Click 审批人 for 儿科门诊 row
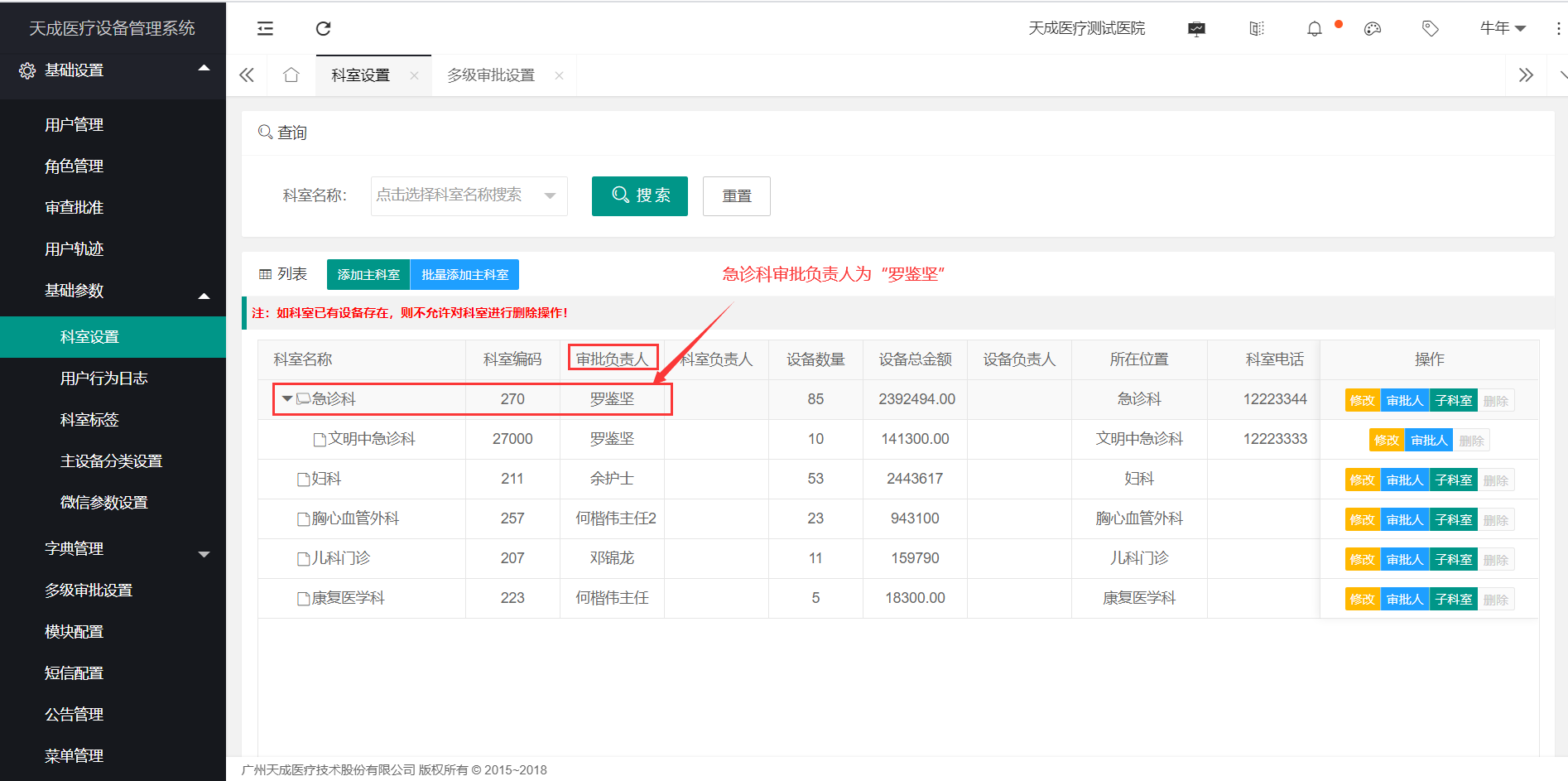The width and height of the screenshot is (1568, 781). (x=1405, y=560)
